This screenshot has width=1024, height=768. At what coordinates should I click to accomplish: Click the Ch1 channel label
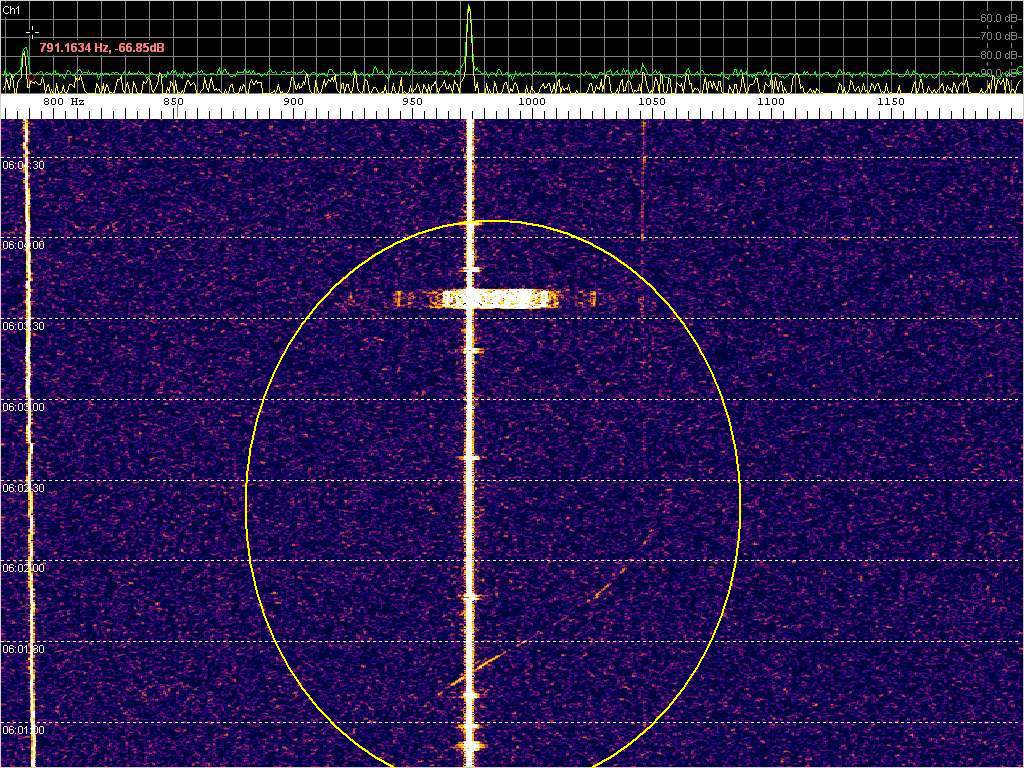[x=11, y=9]
